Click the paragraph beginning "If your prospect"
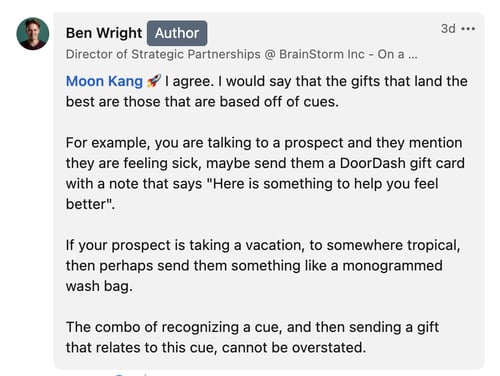 (263, 266)
